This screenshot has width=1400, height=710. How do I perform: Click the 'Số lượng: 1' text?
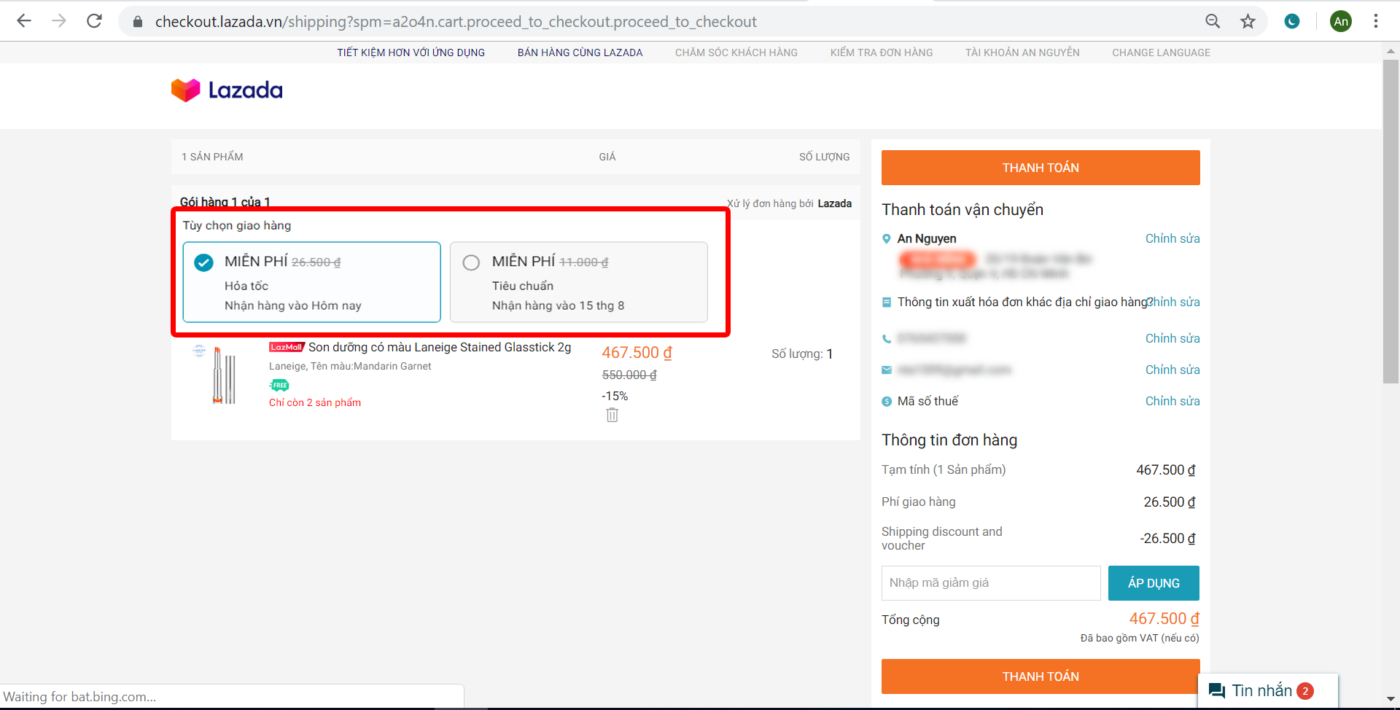click(802, 354)
